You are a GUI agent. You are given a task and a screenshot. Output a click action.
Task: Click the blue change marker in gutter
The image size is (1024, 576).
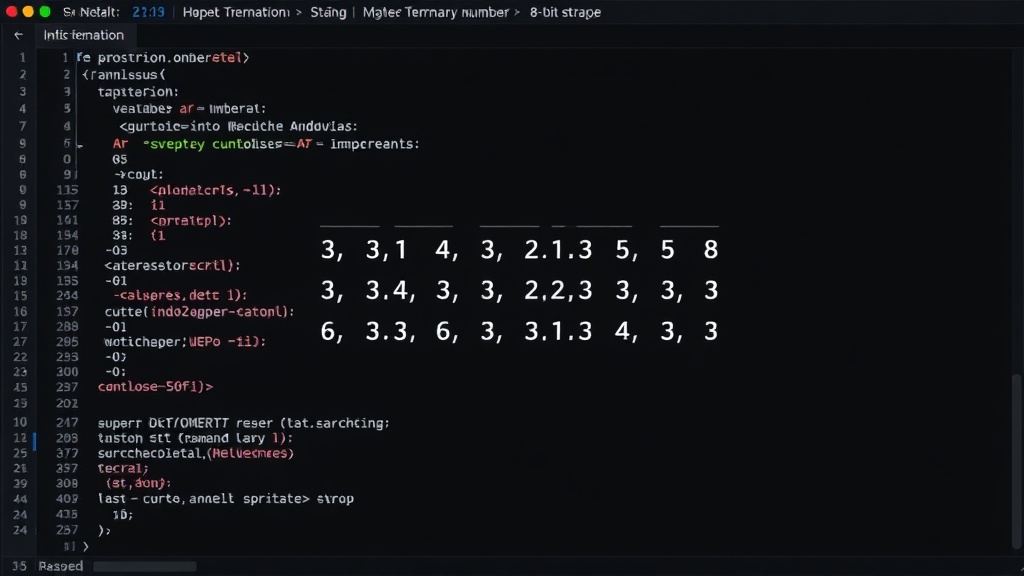pyautogui.click(x=35, y=441)
